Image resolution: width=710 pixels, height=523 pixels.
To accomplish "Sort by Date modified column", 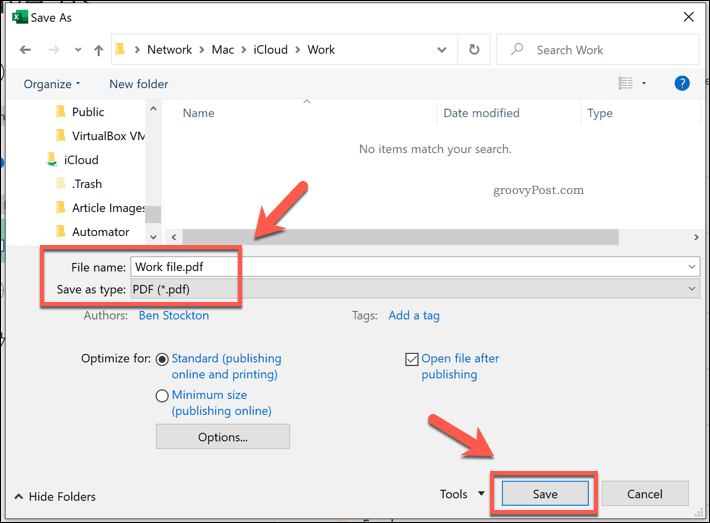I will (x=481, y=113).
